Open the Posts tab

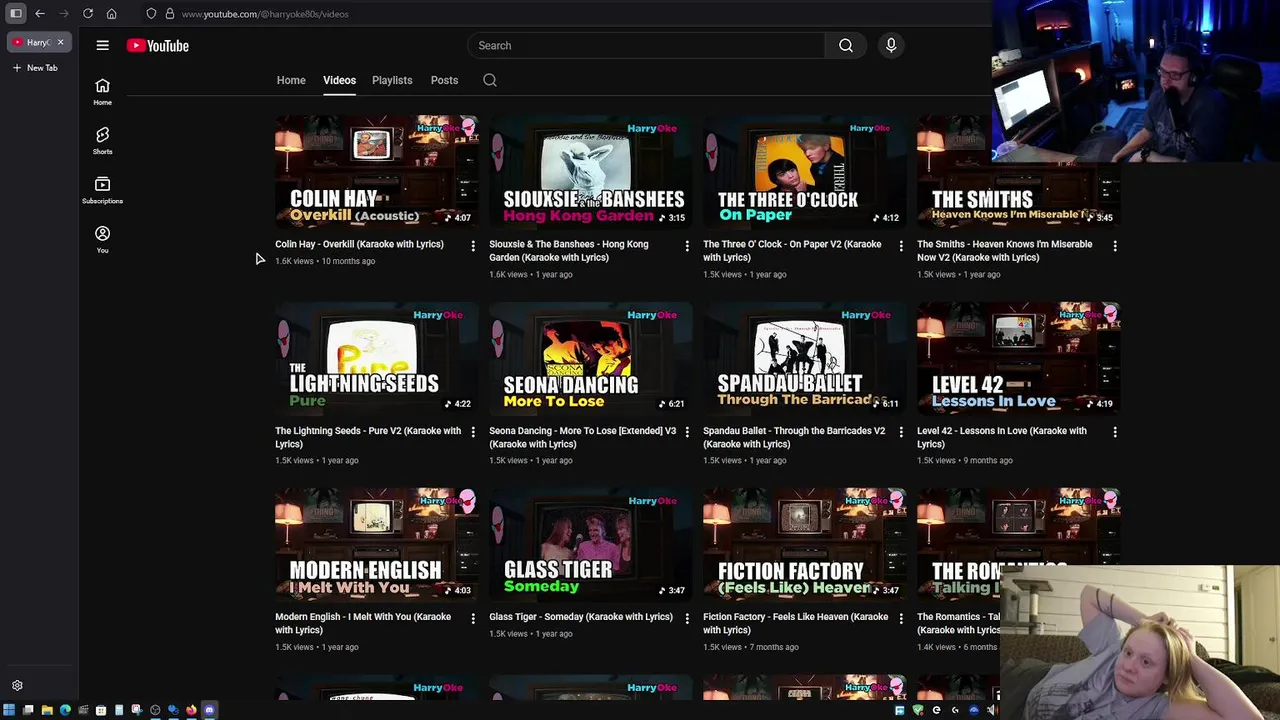click(x=444, y=80)
